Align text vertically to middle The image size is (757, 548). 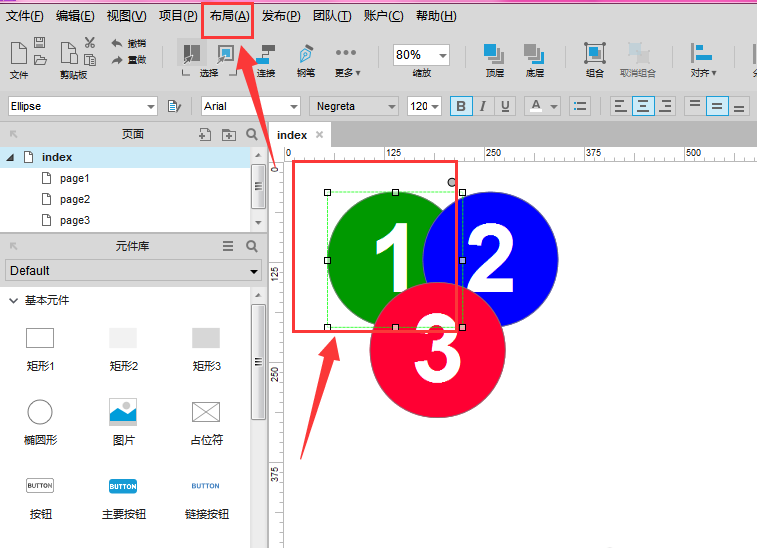pyautogui.click(x=717, y=106)
